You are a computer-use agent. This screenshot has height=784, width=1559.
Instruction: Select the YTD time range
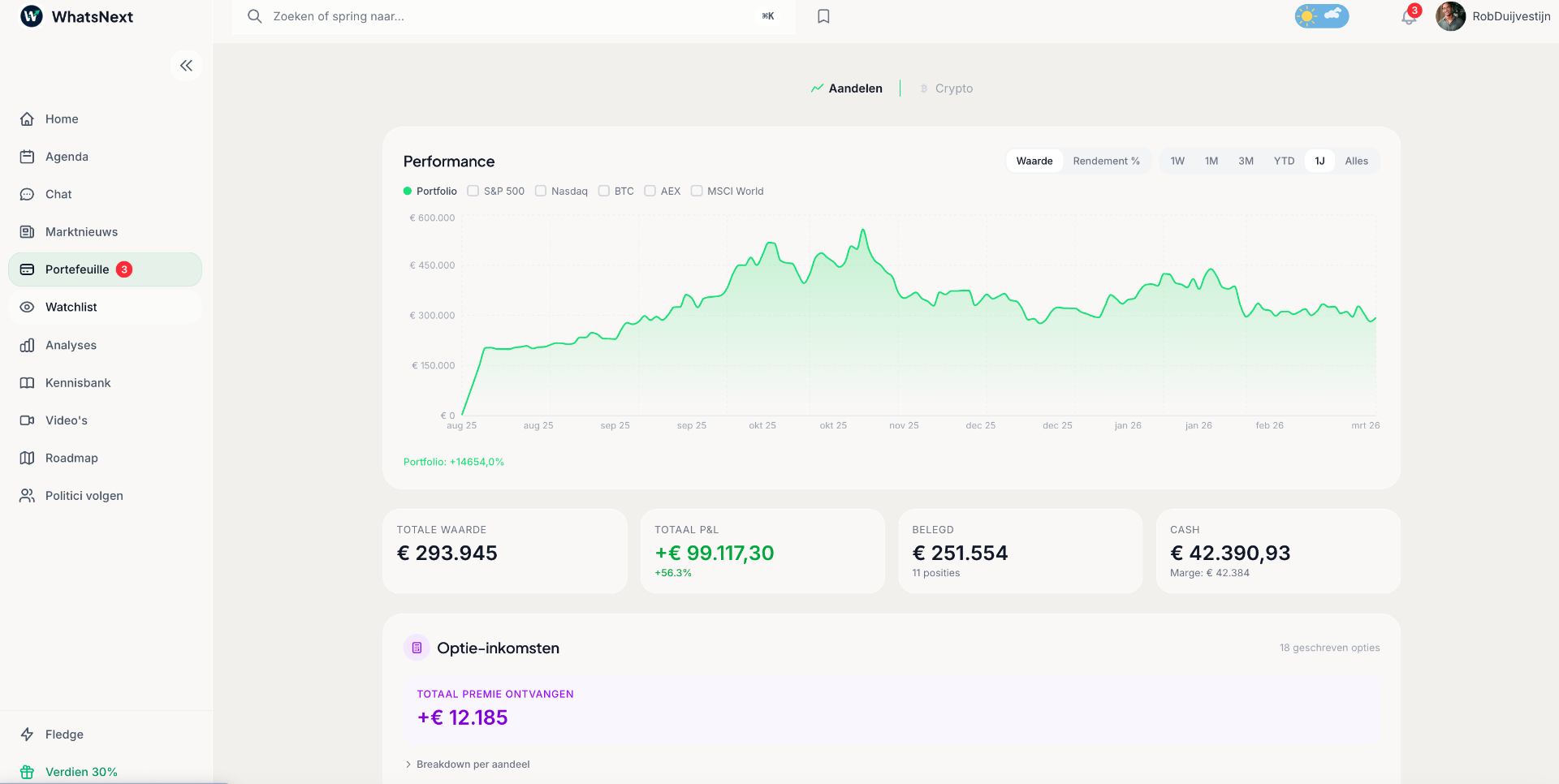pyautogui.click(x=1284, y=161)
